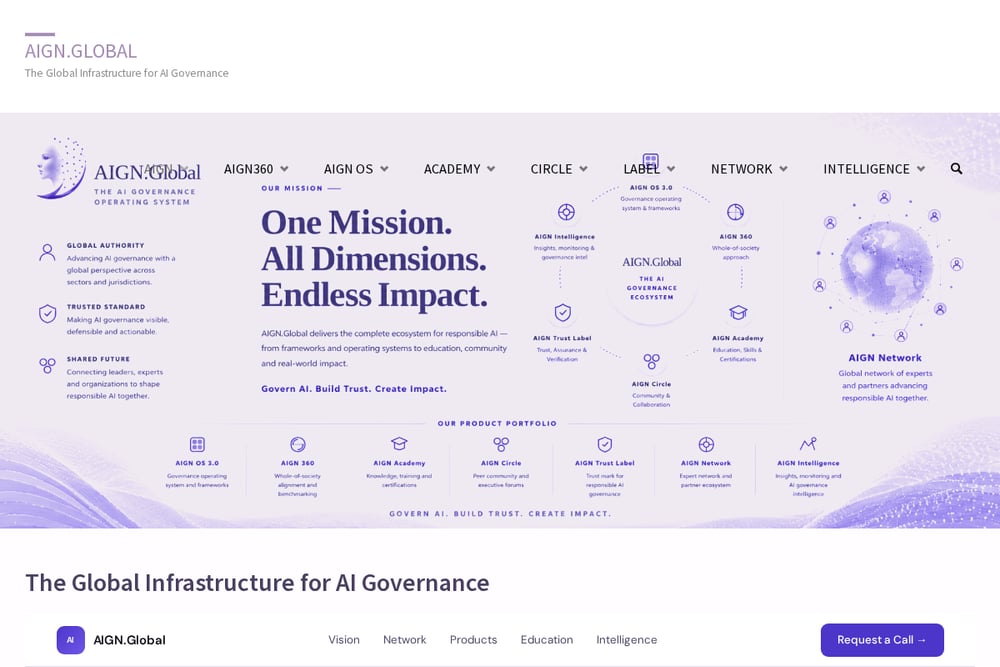Open the AIGN OS menu item

pyautogui.click(x=348, y=169)
